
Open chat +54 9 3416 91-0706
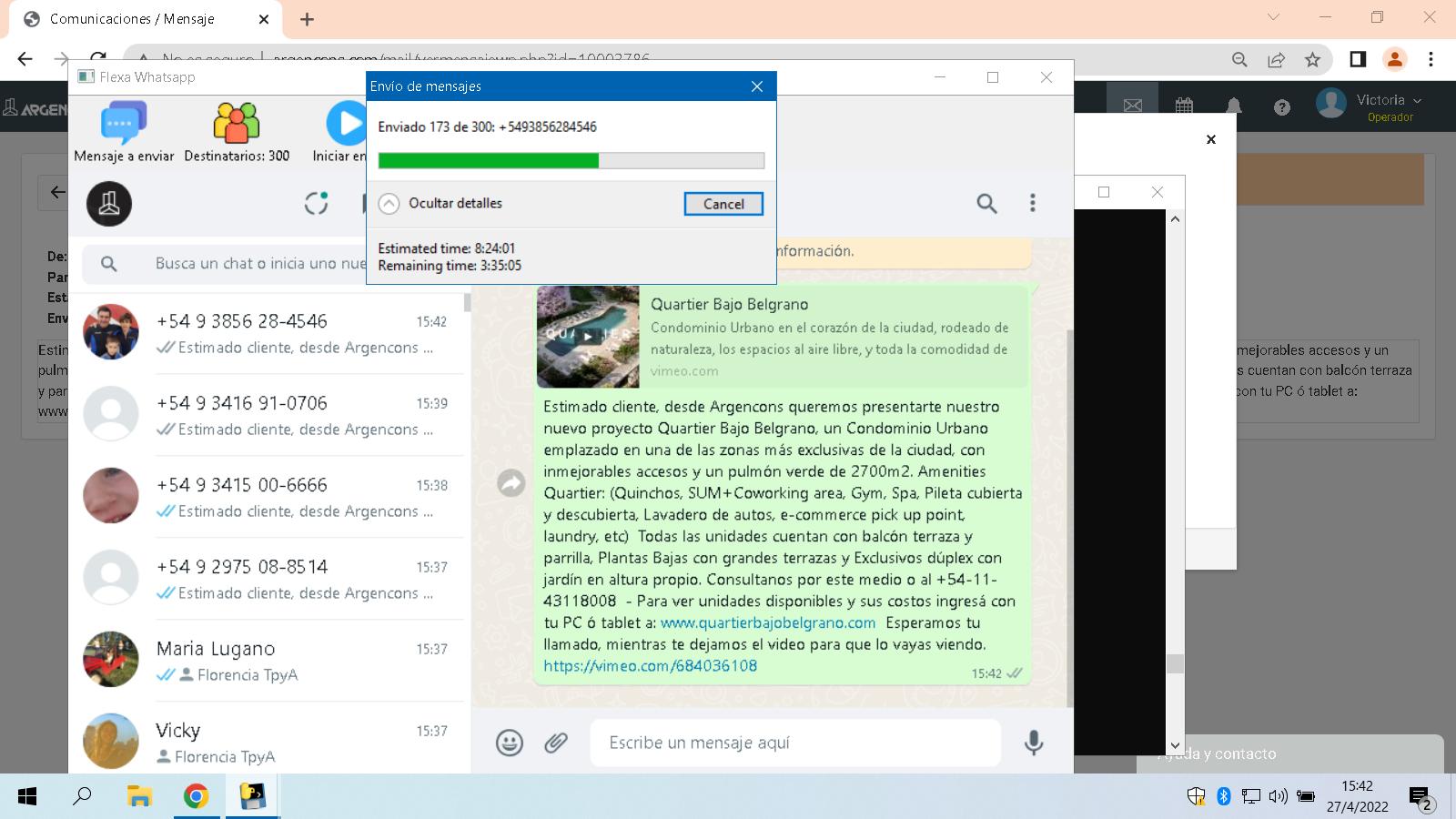tap(270, 414)
